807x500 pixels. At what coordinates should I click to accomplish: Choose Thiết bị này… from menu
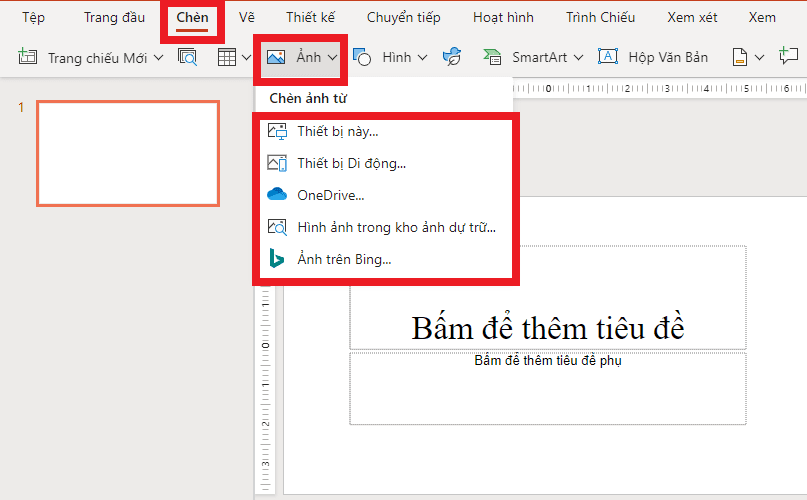tap(386, 132)
